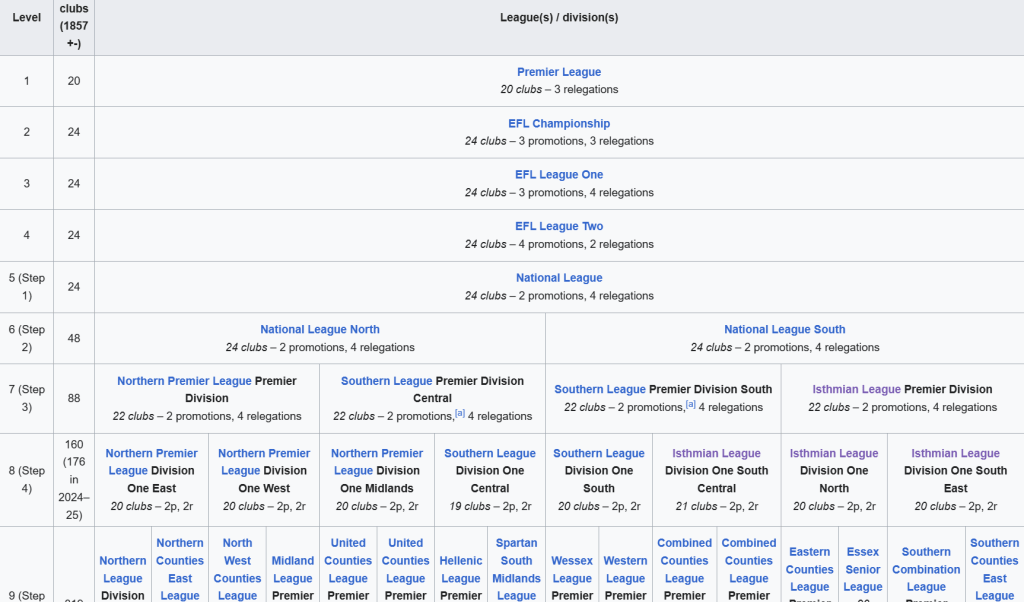Viewport: 1024px width, 602px height.
Task: Select the National League link at level 5
Action: 559,278
